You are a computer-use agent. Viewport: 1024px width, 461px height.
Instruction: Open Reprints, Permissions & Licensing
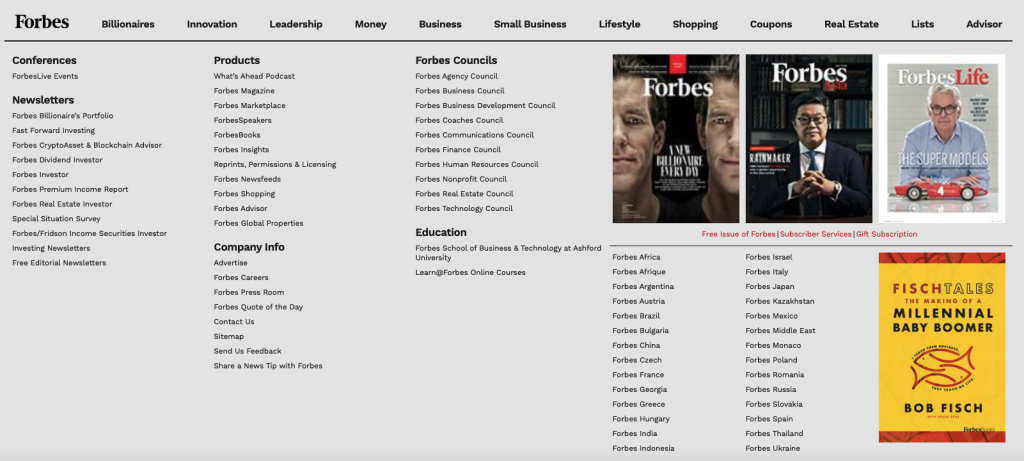pyautogui.click(x=275, y=165)
